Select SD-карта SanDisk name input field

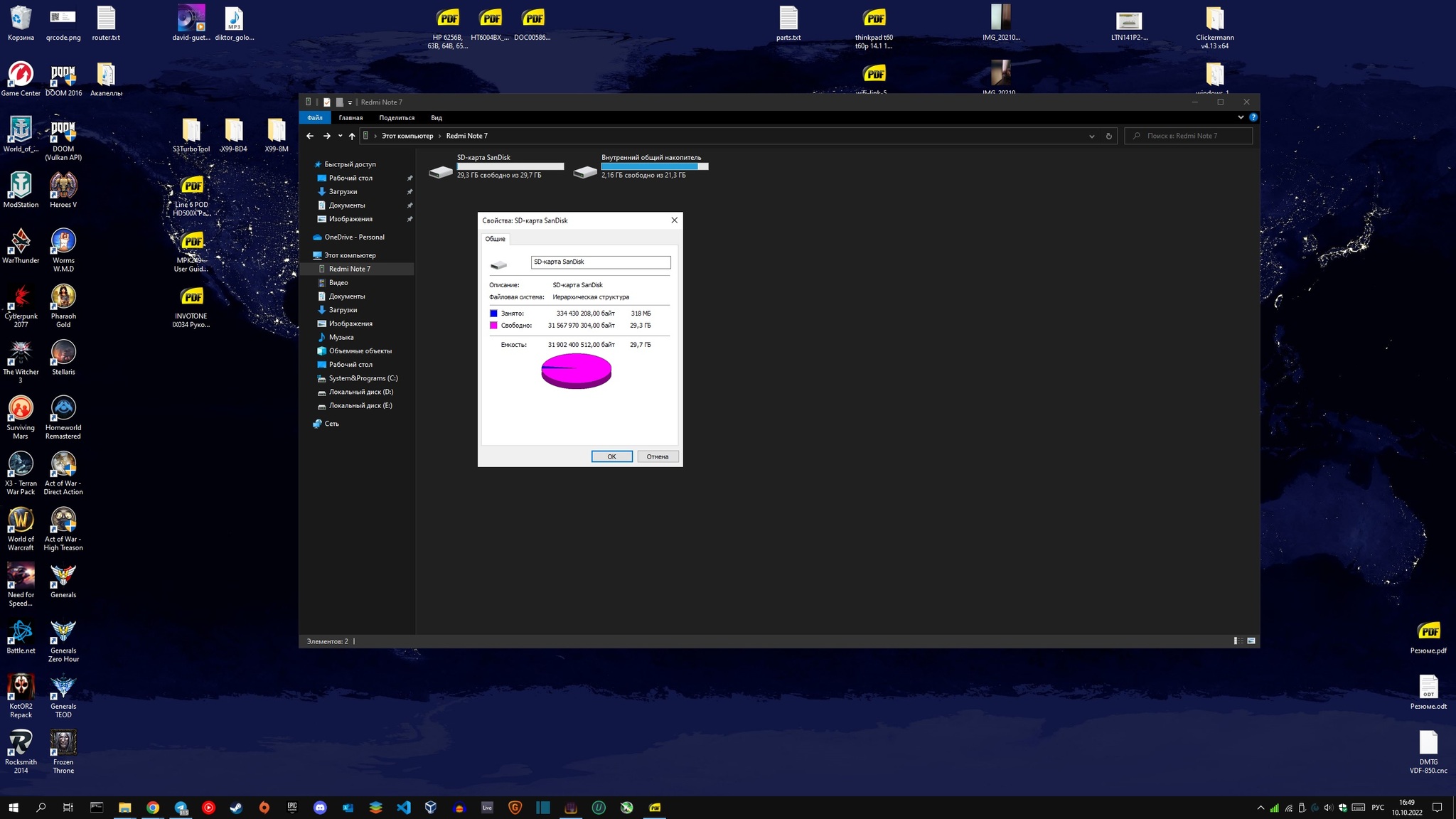pos(601,262)
